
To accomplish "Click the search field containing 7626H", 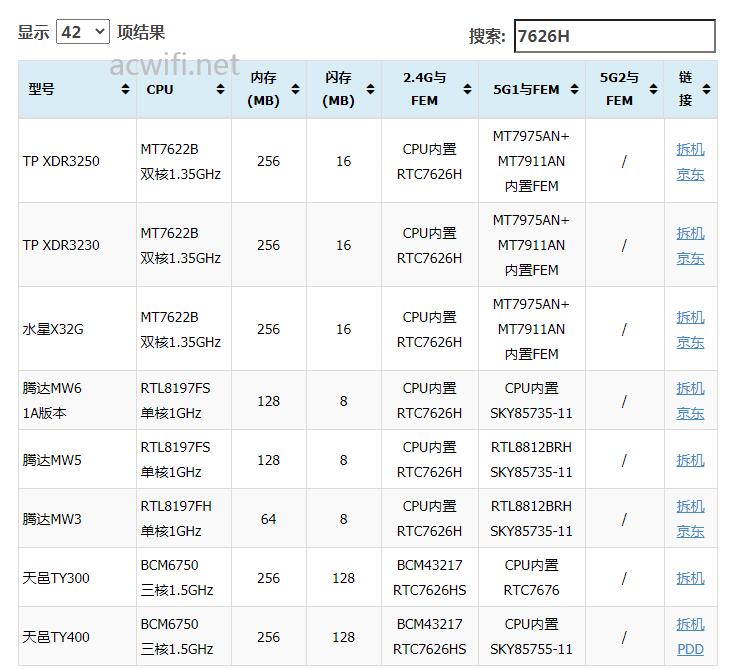I will [615, 36].
